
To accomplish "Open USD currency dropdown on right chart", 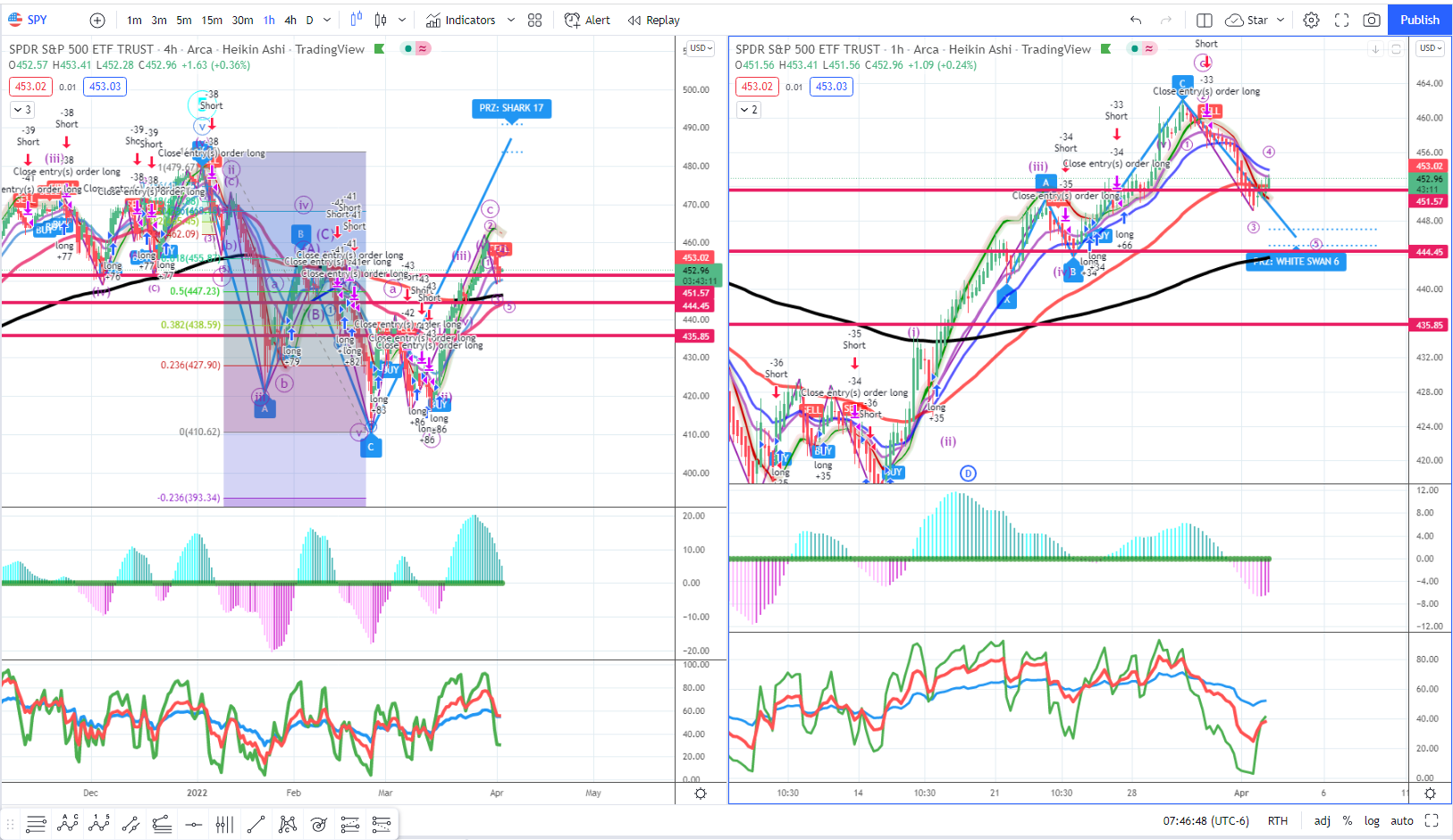I will [1431, 48].
